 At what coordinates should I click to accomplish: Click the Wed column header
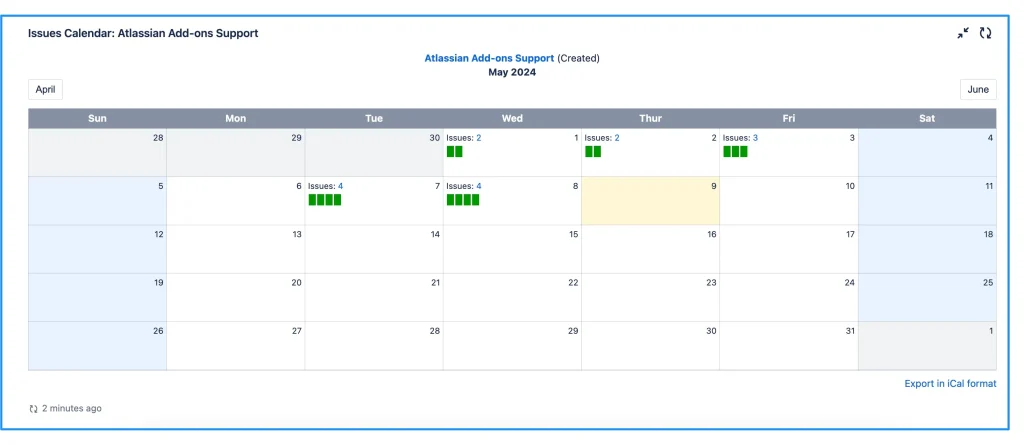(512, 118)
